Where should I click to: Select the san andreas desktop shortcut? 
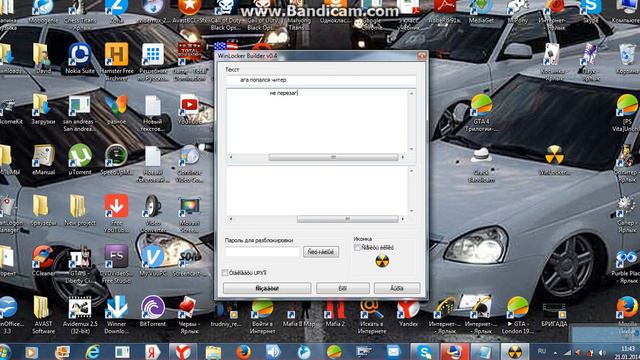(x=80, y=112)
